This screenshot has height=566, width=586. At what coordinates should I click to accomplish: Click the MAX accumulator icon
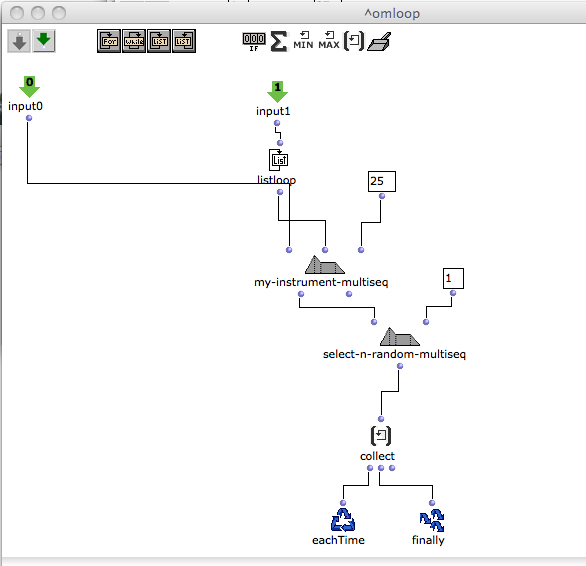click(x=329, y=40)
